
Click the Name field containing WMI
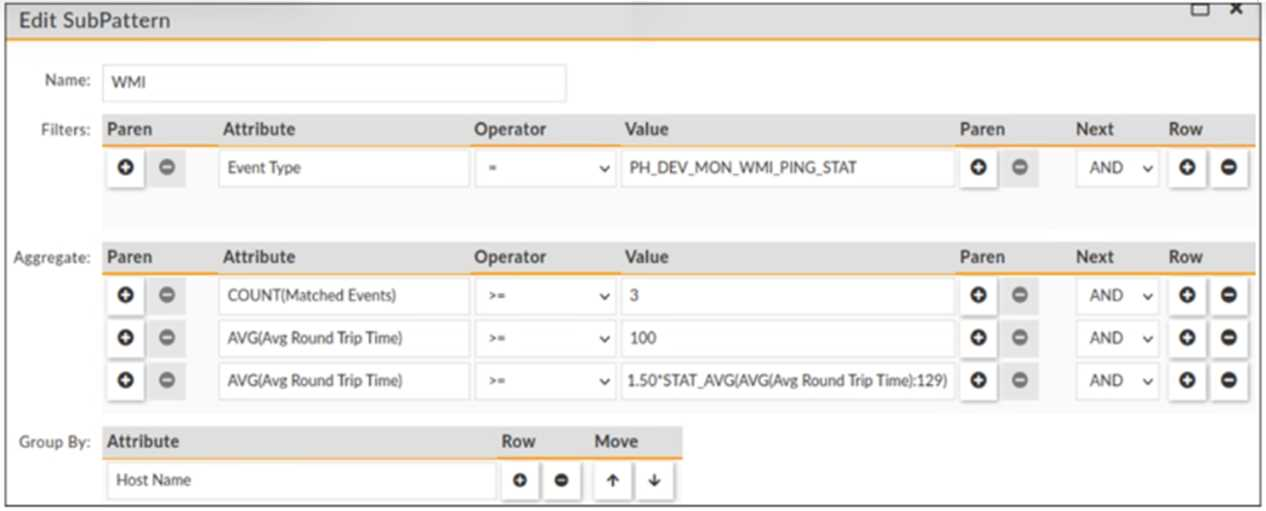pos(334,84)
